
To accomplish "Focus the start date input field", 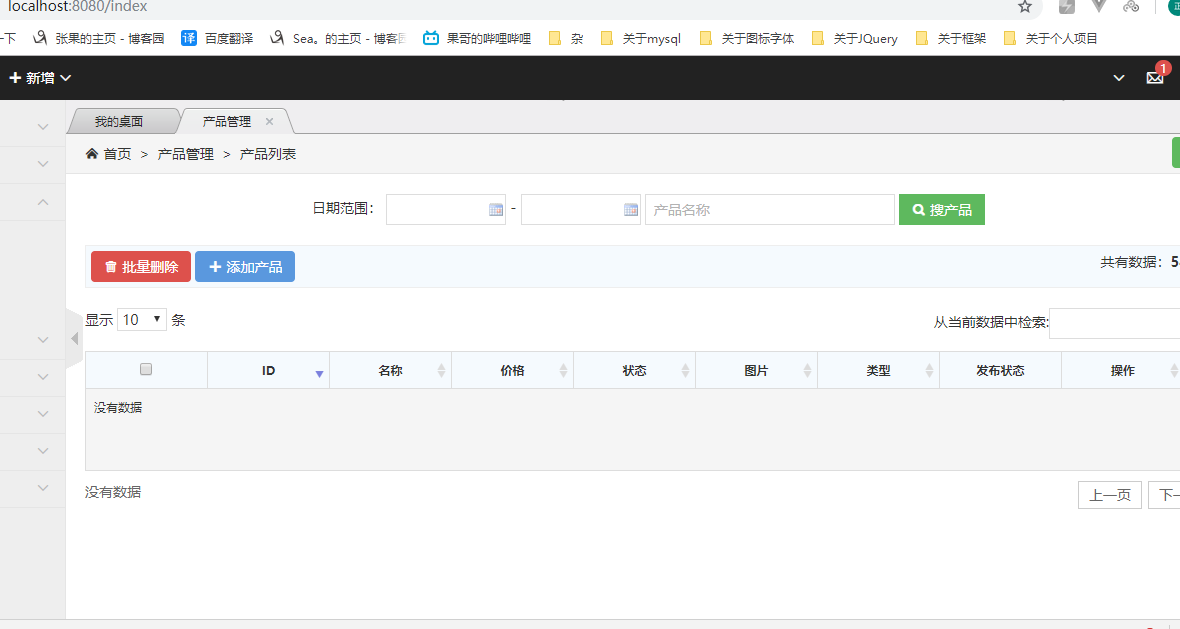I will point(446,210).
